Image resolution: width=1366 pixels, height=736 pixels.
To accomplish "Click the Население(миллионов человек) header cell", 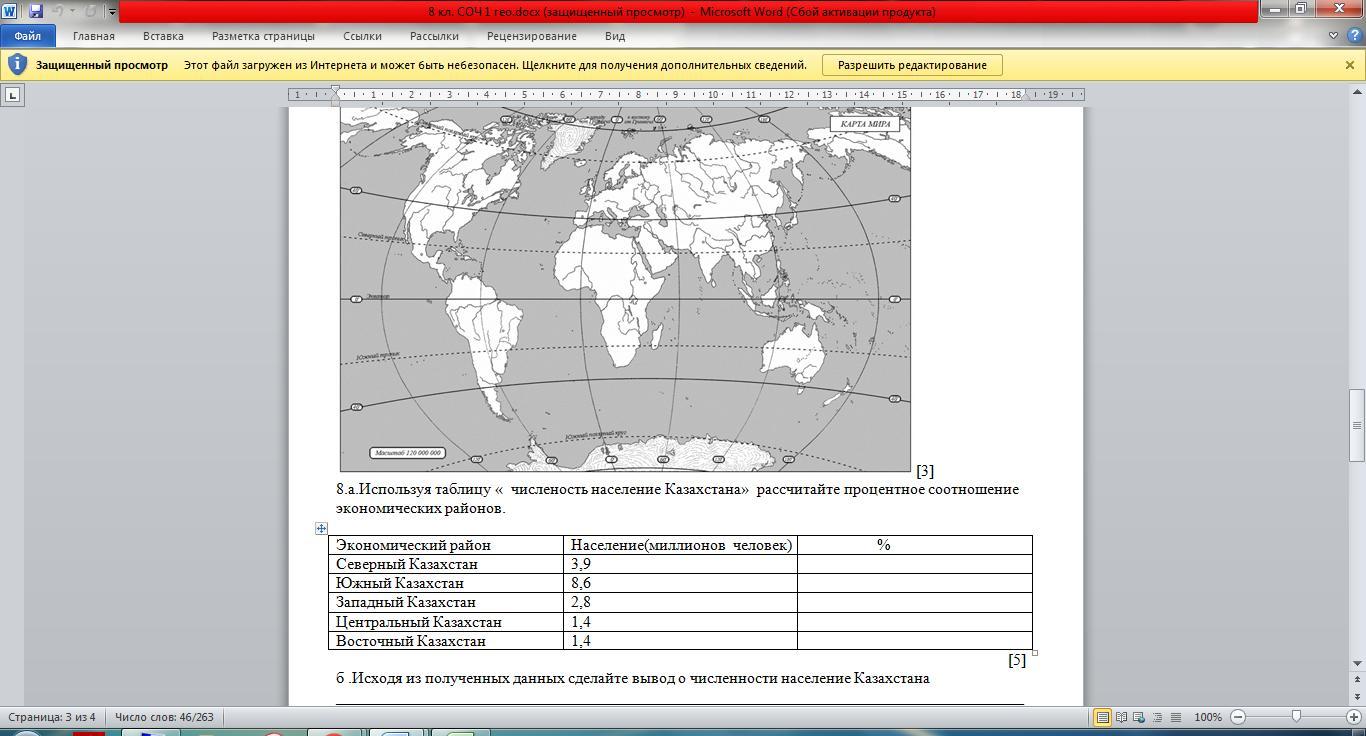I will coord(680,545).
